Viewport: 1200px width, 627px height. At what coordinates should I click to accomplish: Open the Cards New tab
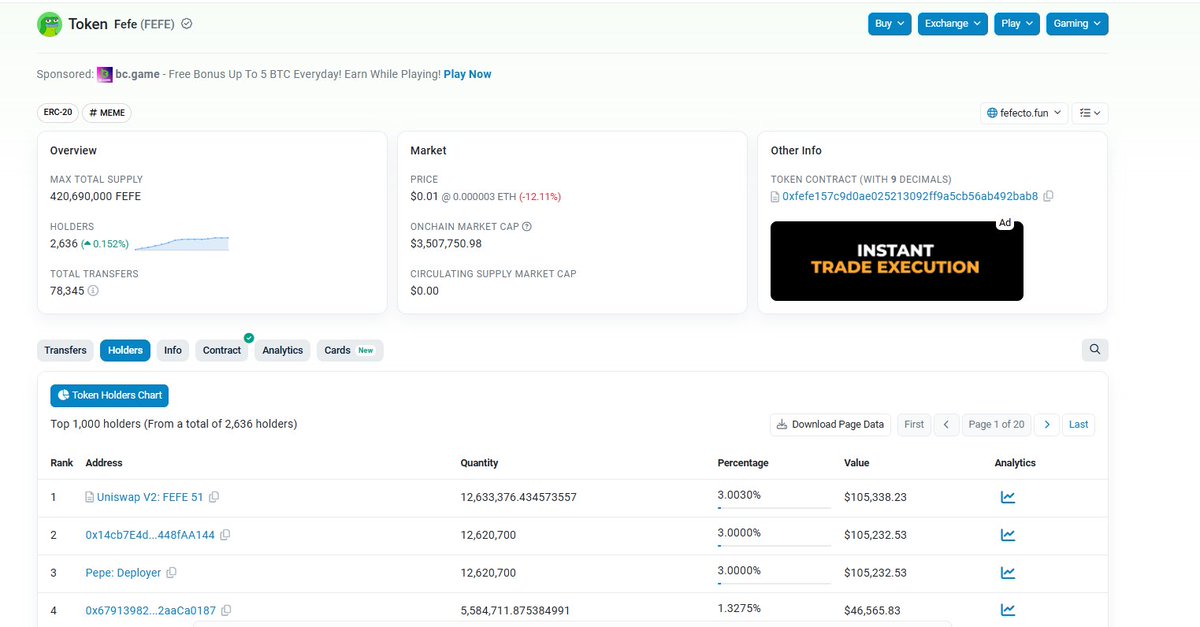(350, 350)
